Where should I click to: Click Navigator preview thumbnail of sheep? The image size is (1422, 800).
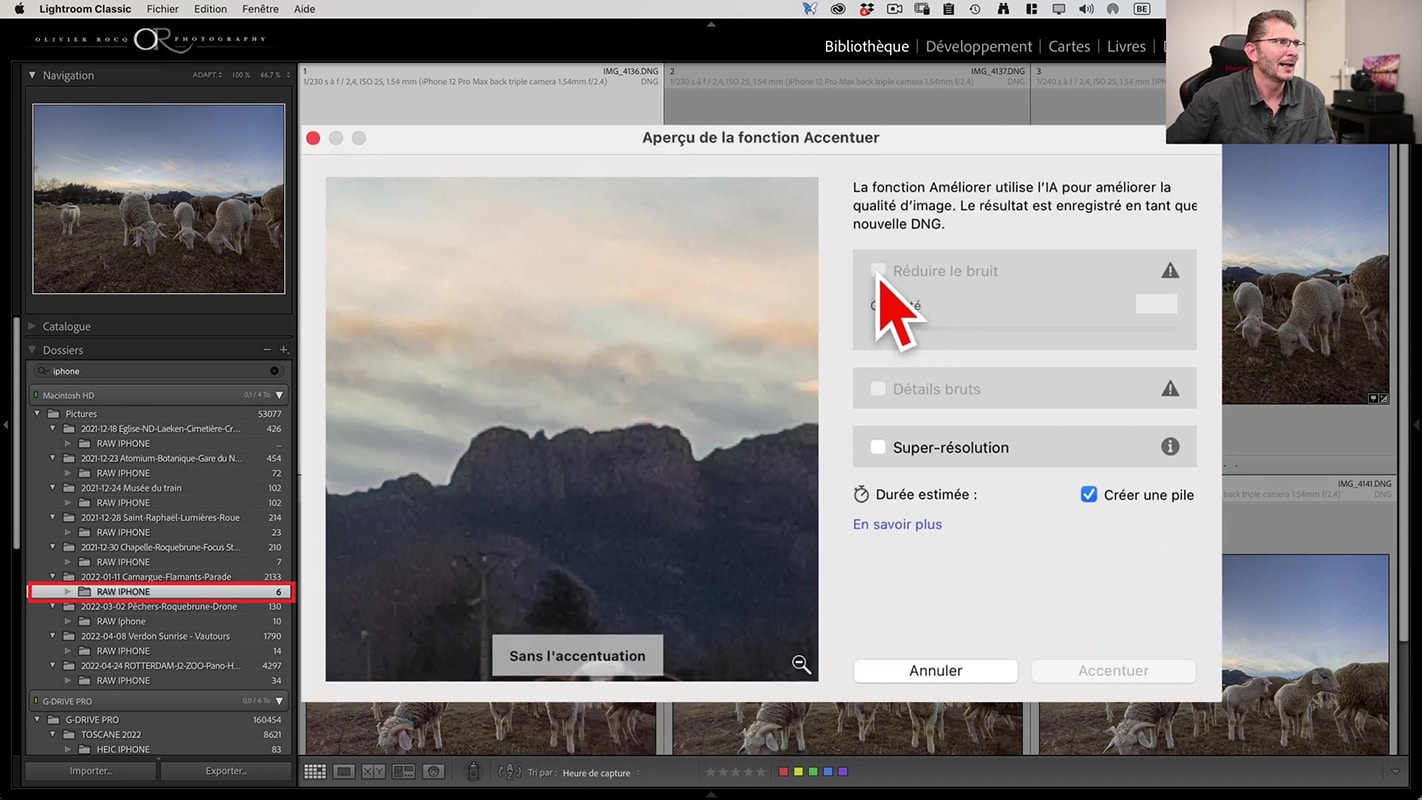[x=159, y=199]
